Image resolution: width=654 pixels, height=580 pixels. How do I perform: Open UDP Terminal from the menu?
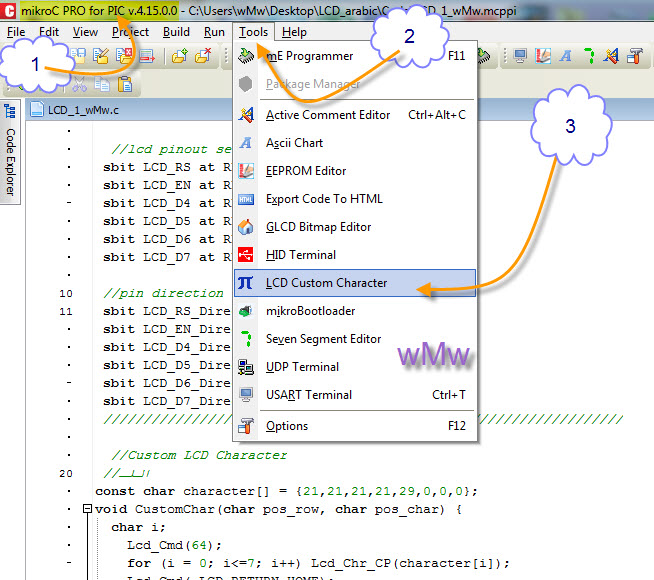tap(355, 367)
